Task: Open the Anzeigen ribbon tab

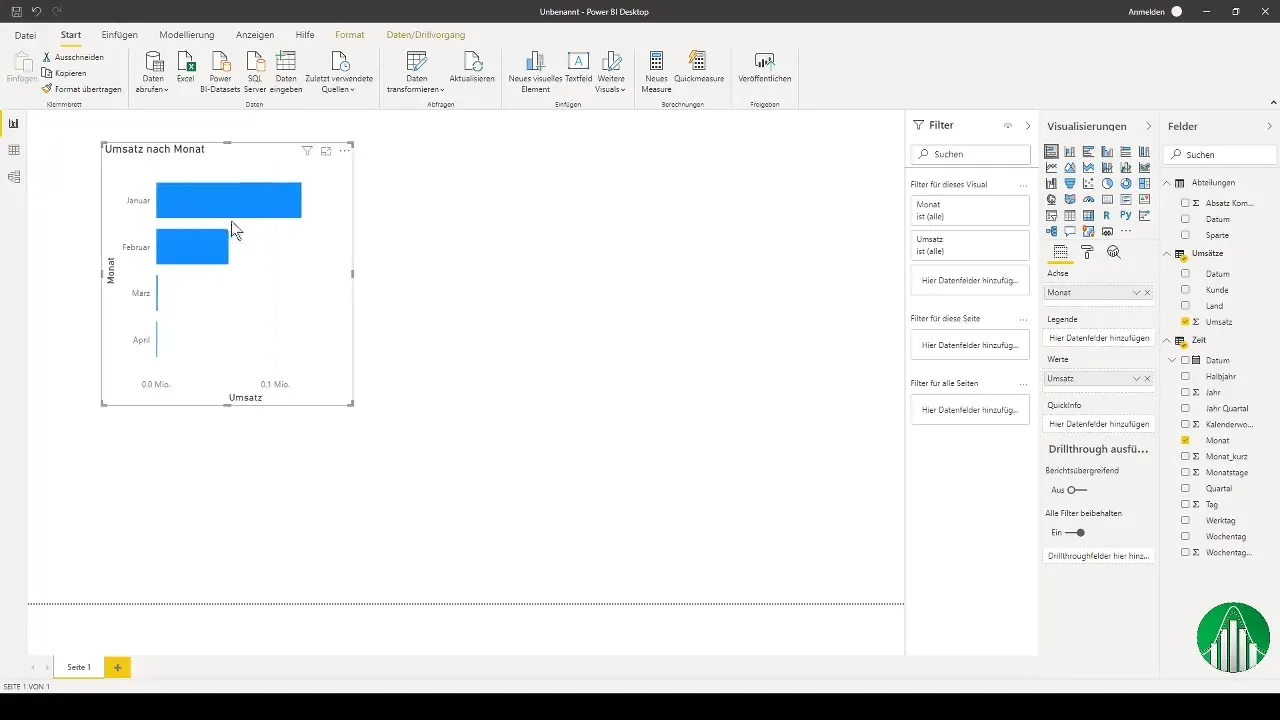Action: click(255, 35)
